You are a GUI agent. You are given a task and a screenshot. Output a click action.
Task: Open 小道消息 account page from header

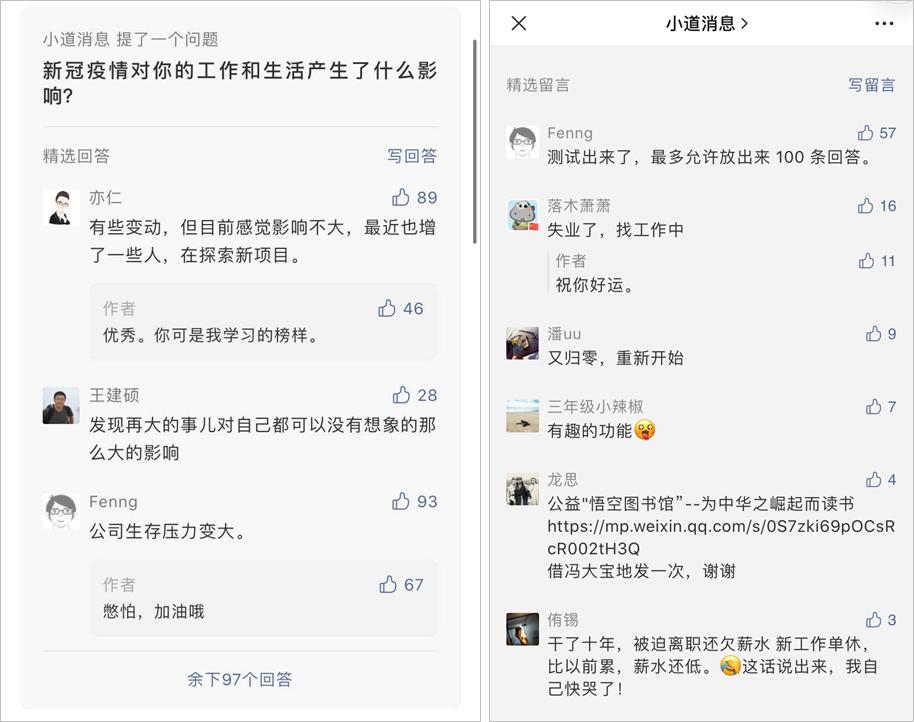pos(707,24)
